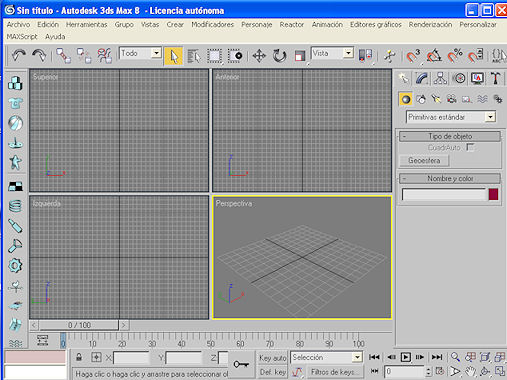507x380 pixels.
Task: Open the Primitivas estándar dropdown
Action: click(x=451, y=117)
